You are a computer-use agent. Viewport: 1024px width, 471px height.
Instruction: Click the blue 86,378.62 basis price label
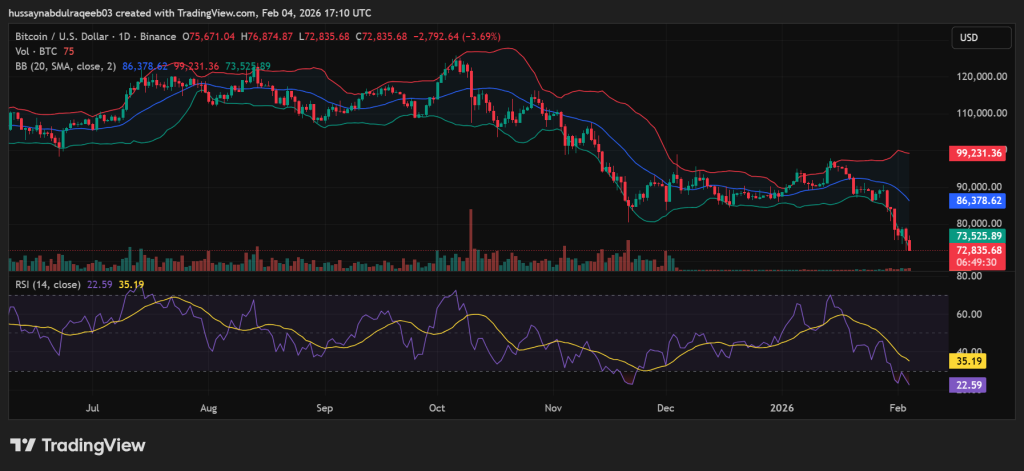(976, 200)
